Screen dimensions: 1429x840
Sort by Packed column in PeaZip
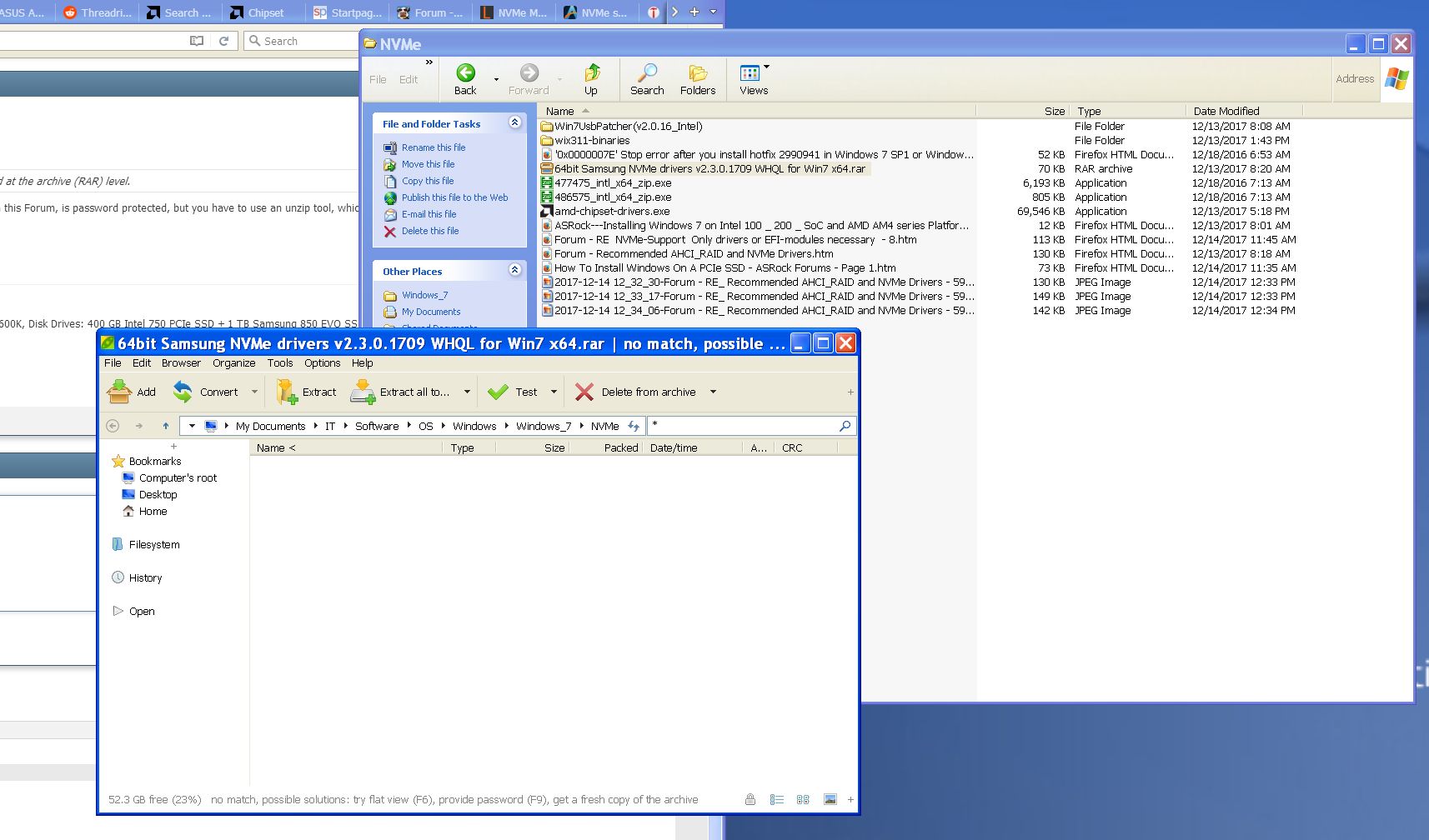(x=621, y=447)
